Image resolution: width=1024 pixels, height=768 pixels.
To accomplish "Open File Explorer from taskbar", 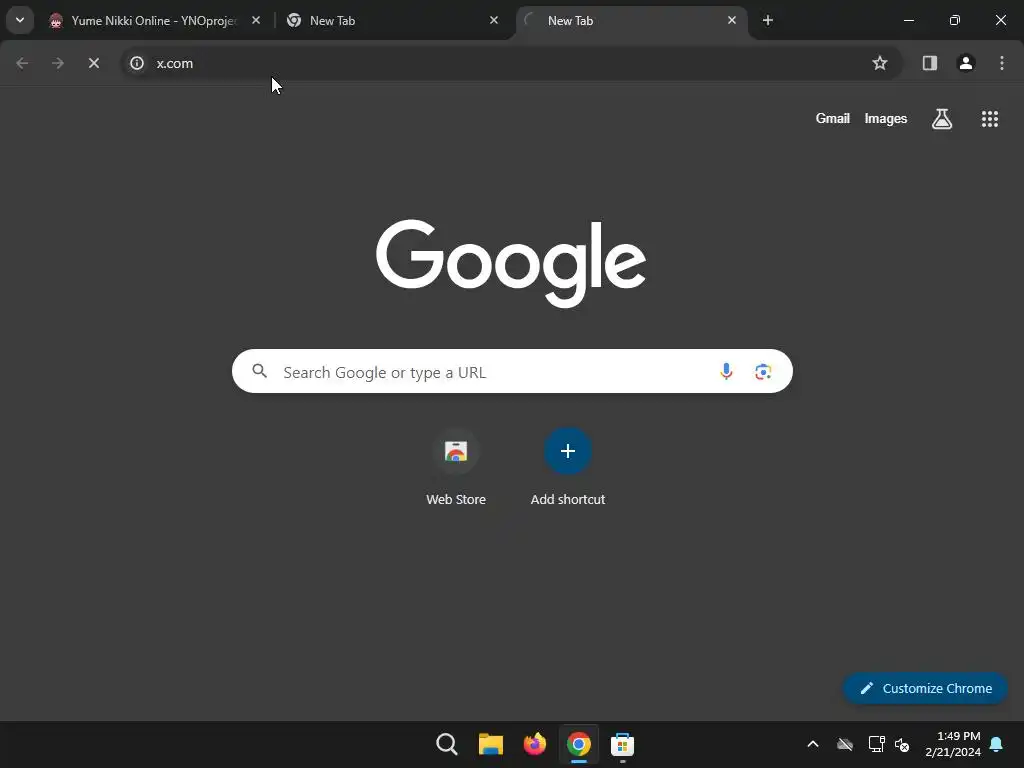I will pos(490,744).
